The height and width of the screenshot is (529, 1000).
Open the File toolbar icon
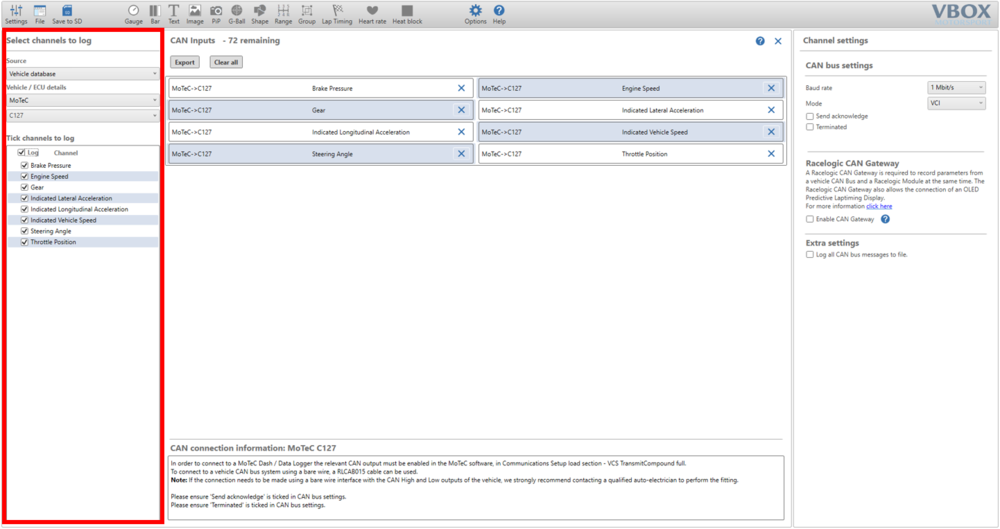[x=40, y=14]
